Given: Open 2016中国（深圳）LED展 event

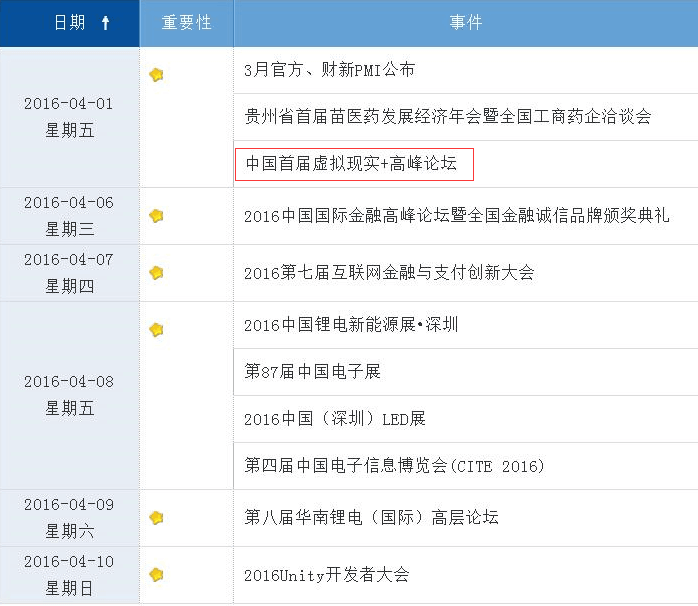Looking at the screenshot, I should click(335, 419).
